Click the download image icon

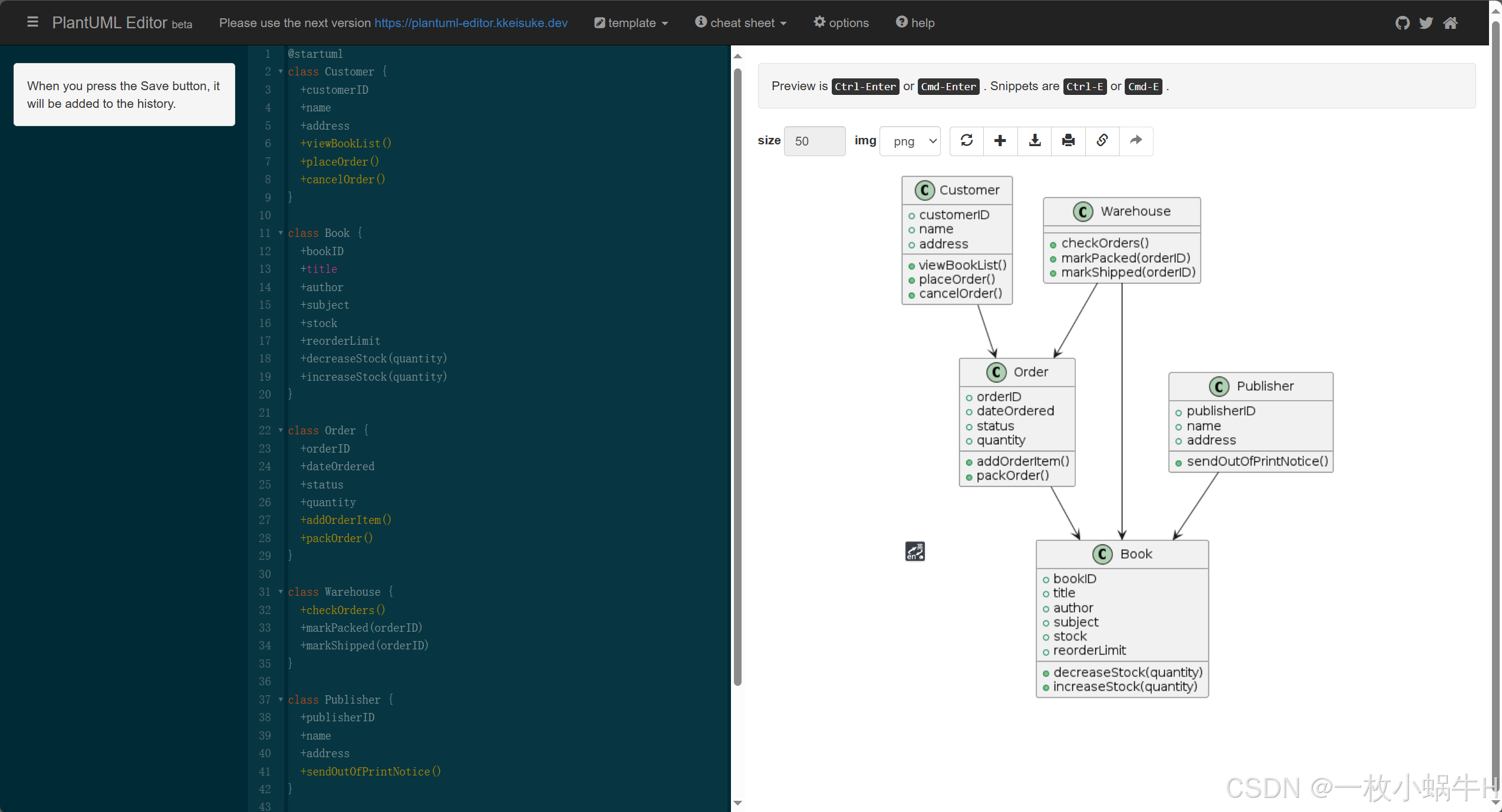coord(1035,141)
